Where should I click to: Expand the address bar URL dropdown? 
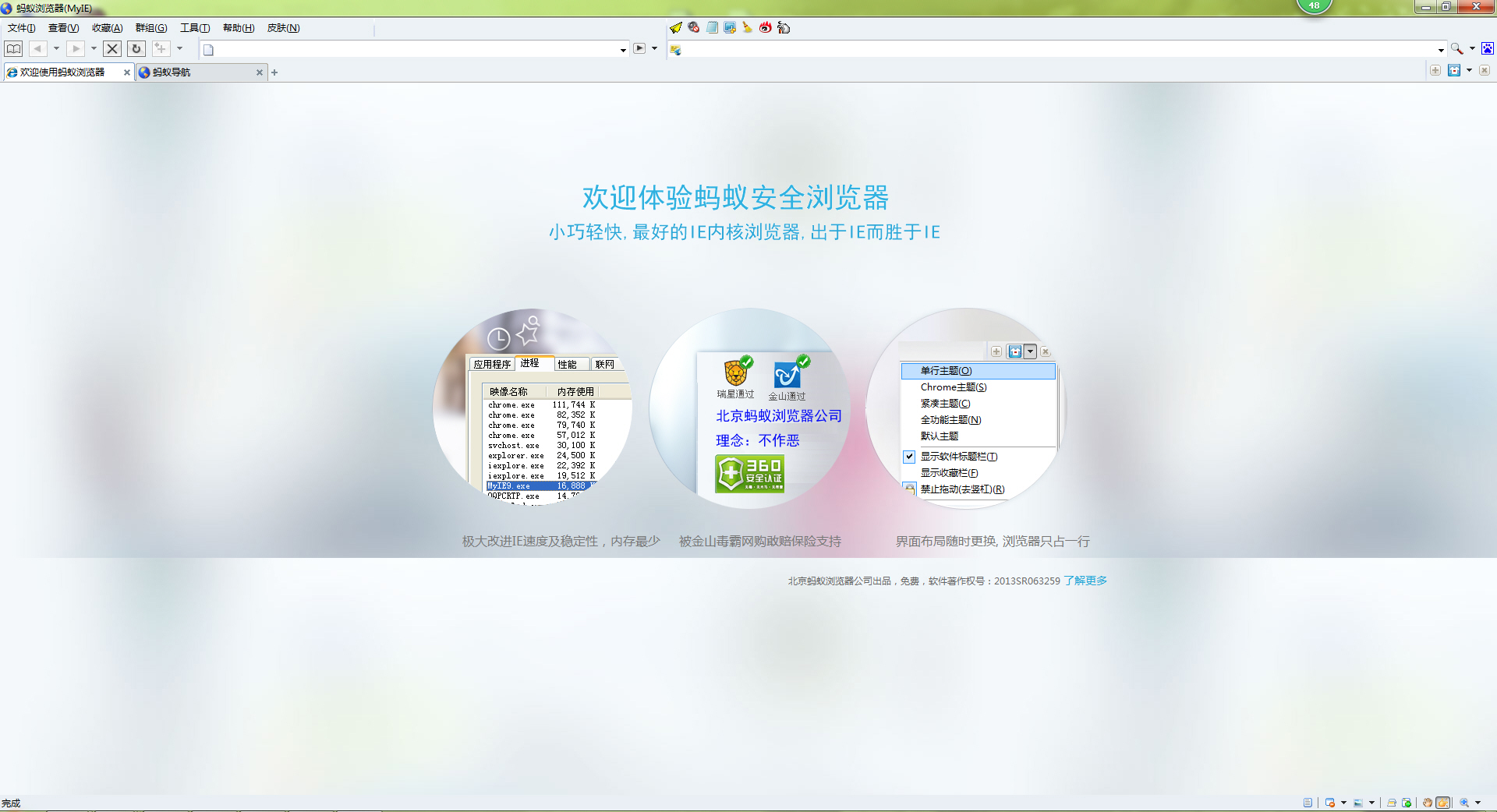(622, 50)
